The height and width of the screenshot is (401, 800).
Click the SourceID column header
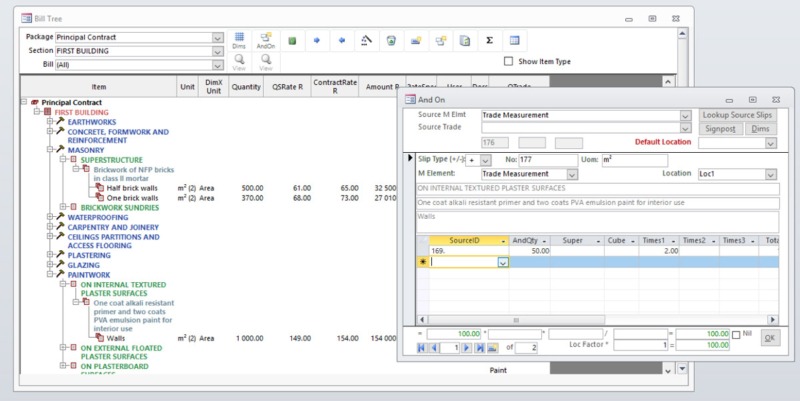click(x=468, y=240)
